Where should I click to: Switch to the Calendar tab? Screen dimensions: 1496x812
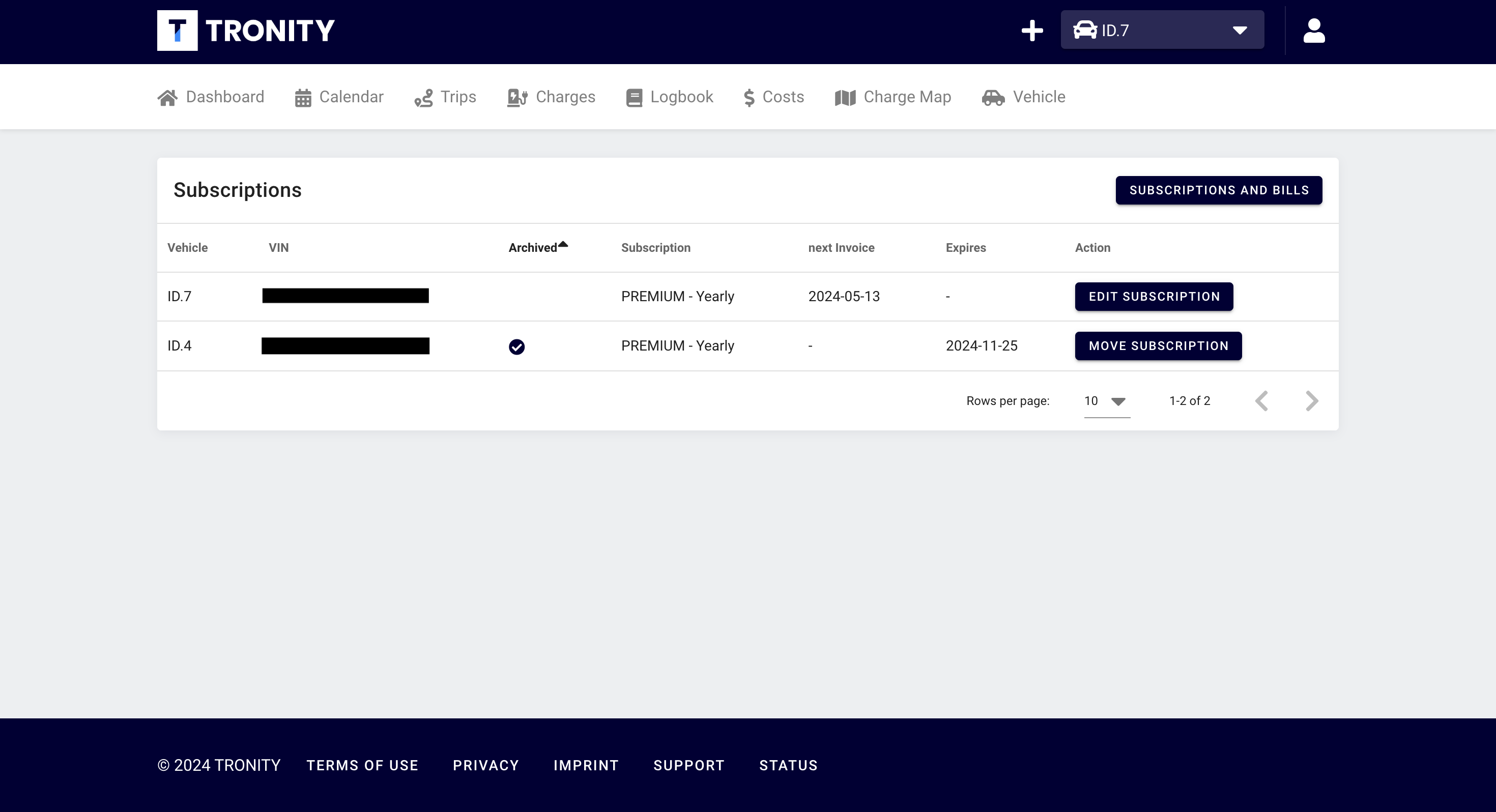339,97
